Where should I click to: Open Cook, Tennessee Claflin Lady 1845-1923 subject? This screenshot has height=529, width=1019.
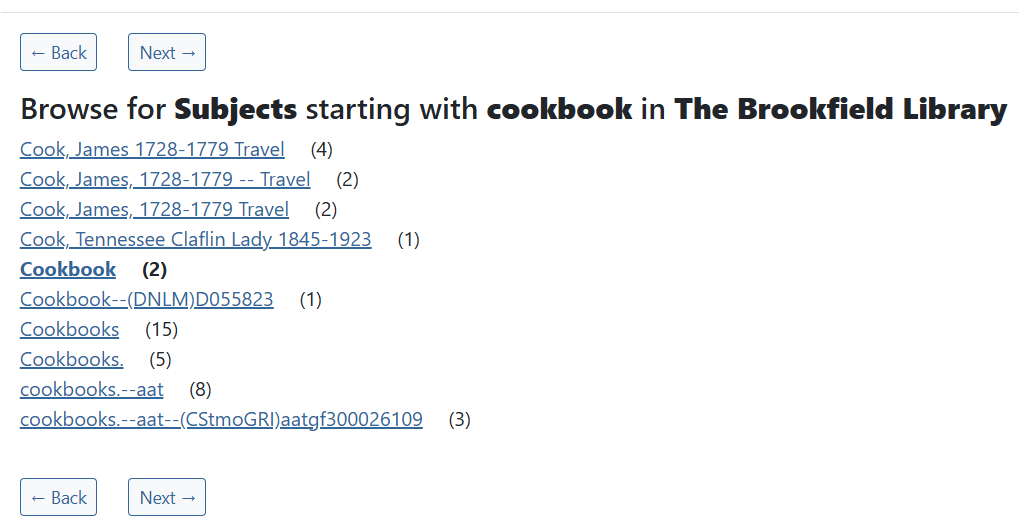195,240
